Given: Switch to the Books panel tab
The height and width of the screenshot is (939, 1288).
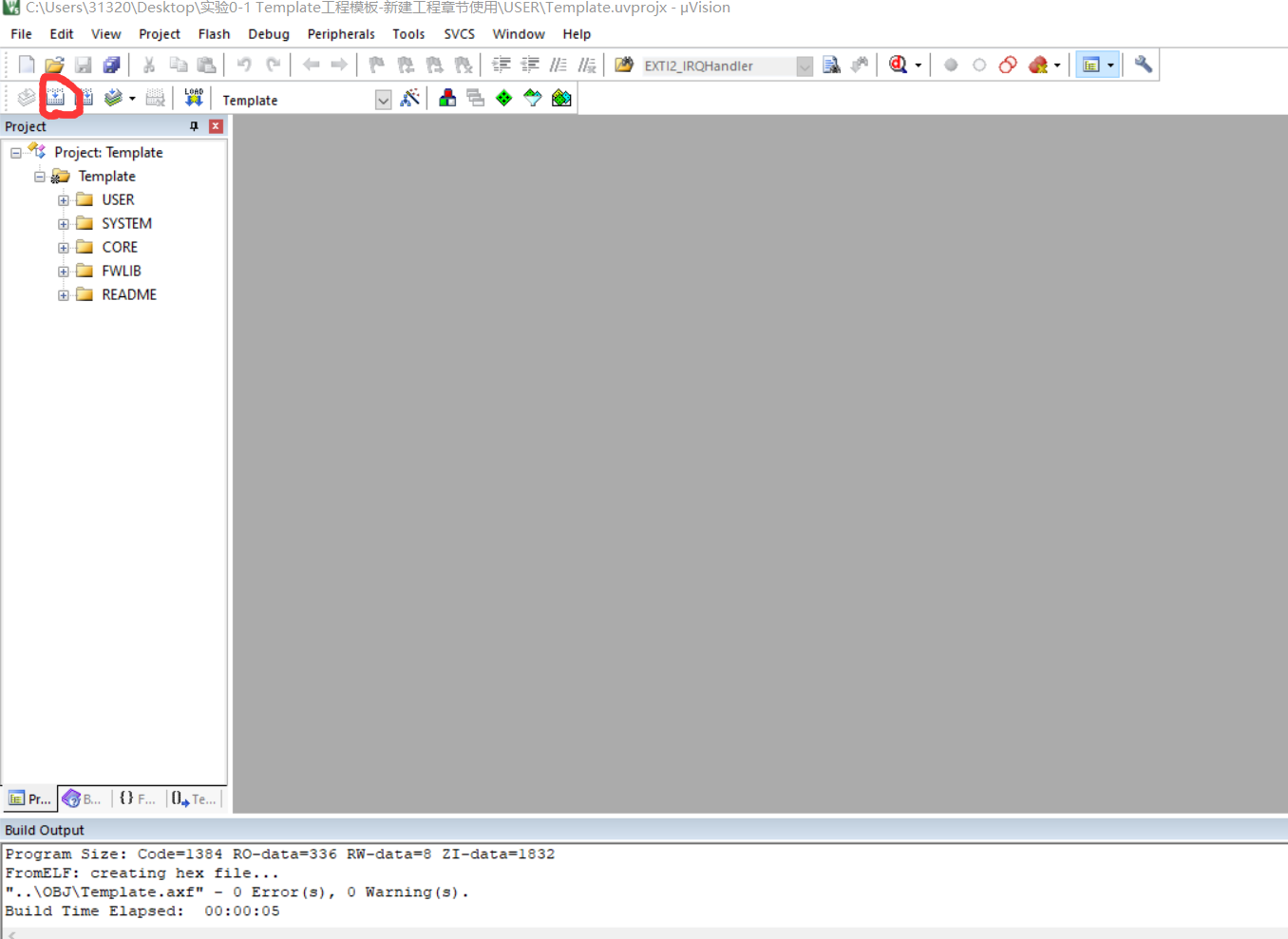Looking at the screenshot, I should (82, 798).
